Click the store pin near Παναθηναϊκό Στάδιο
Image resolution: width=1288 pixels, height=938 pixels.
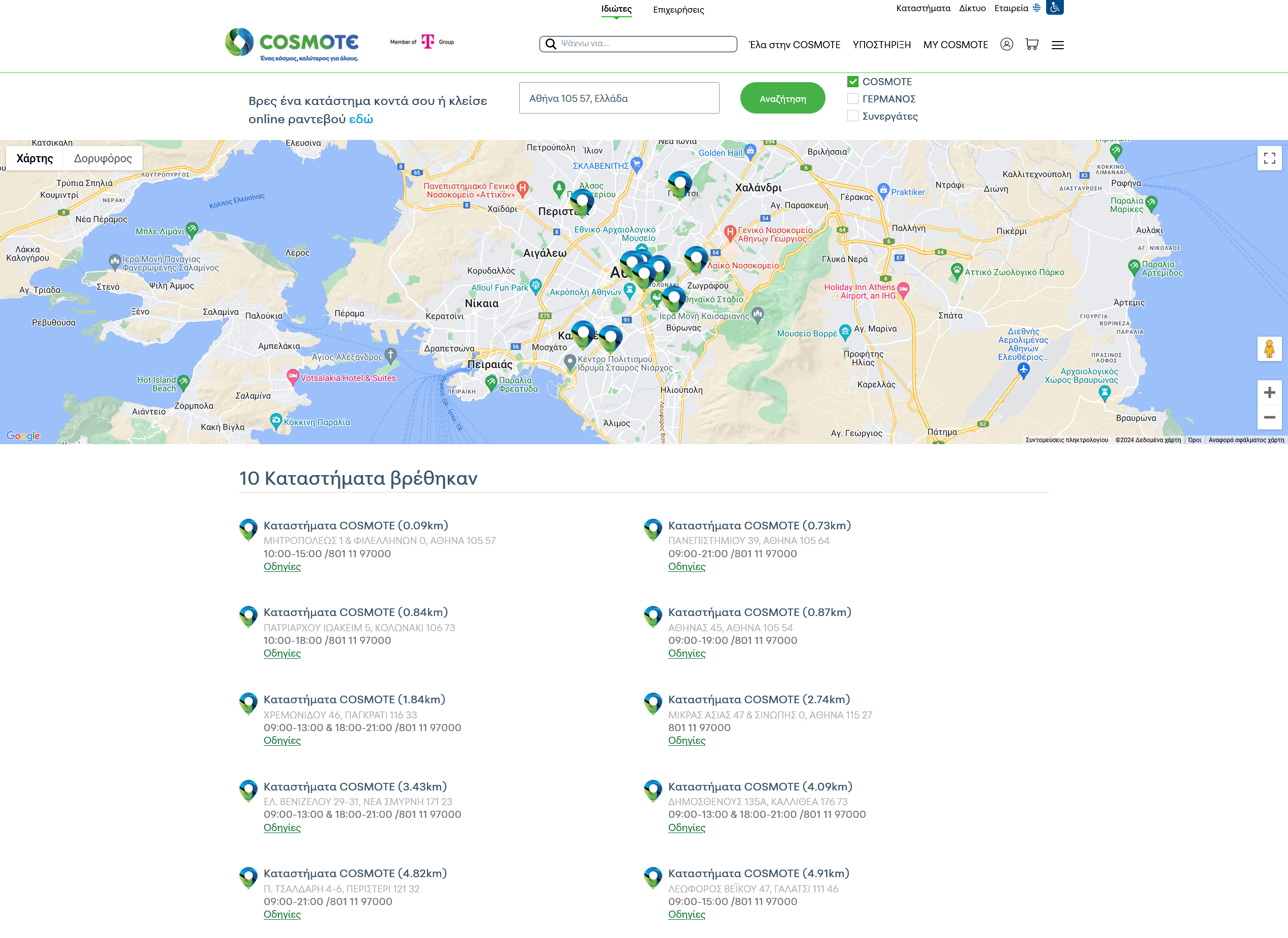coord(673,299)
